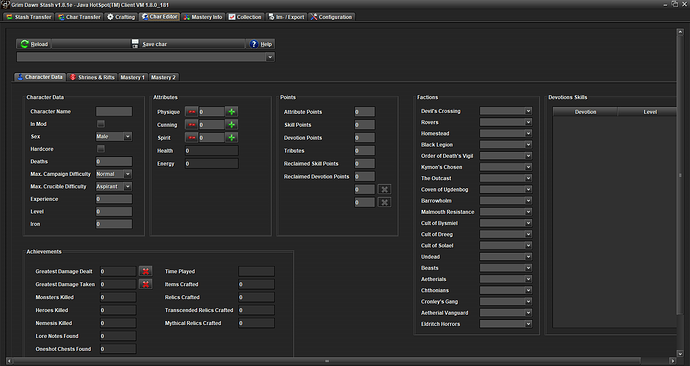Select the Char Editor tab
Viewport: 690px width, 366px height.
pyautogui.click(x=160, y=17)
